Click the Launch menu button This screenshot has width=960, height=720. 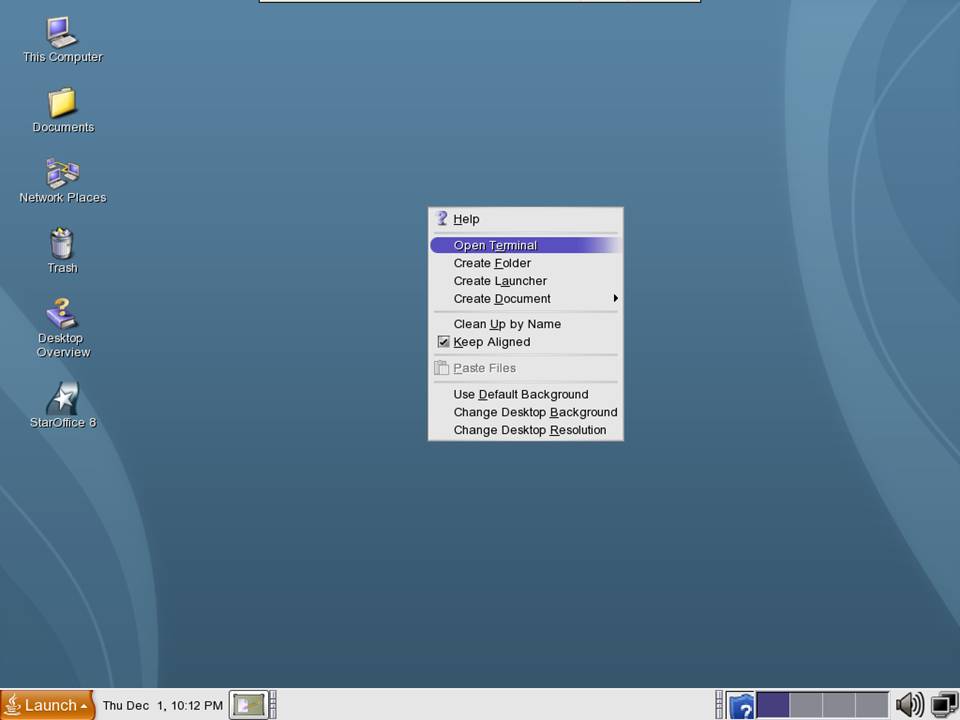click(x=47, y=705)
